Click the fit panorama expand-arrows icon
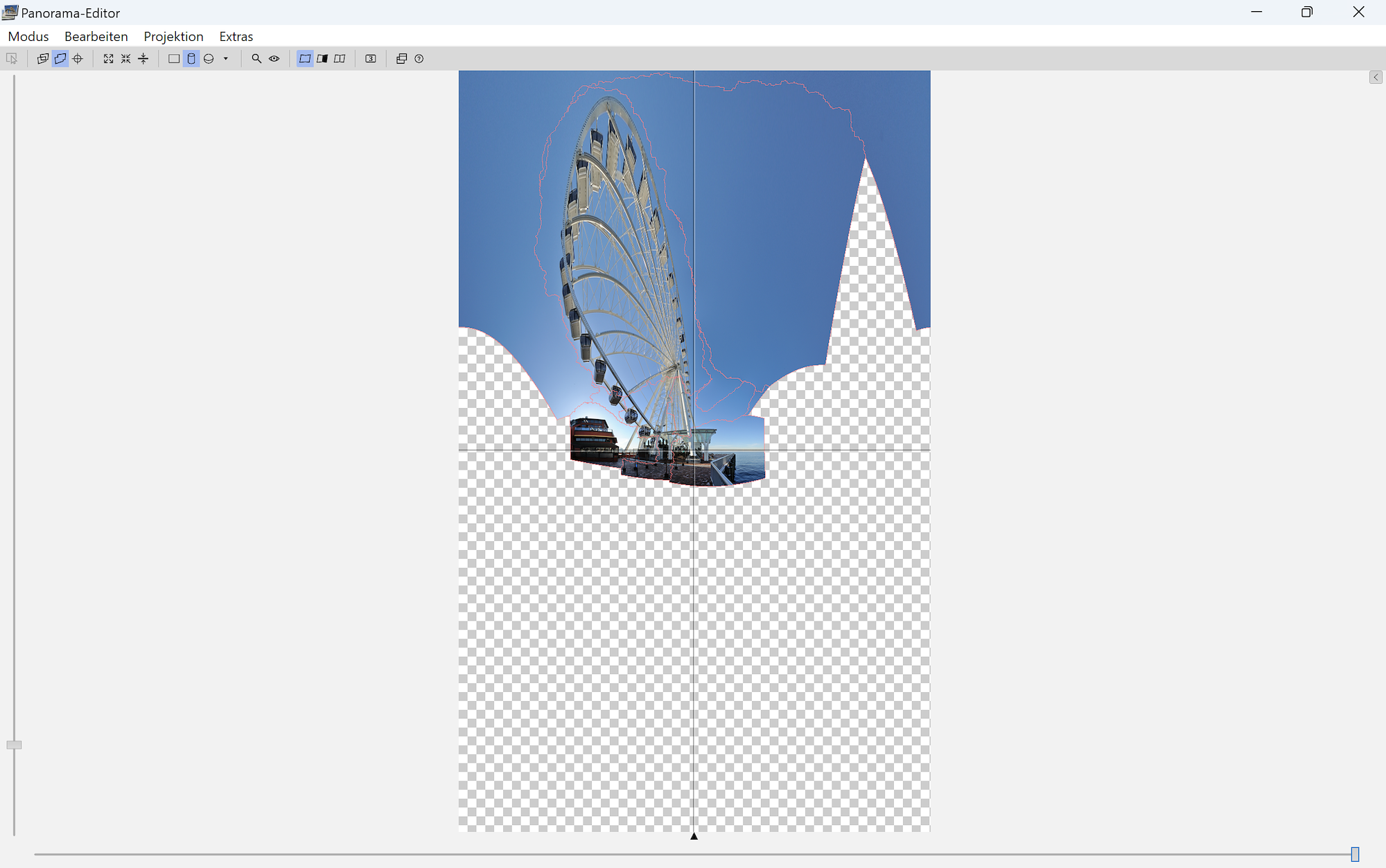1386x868 pixels. tap(109, 59)
